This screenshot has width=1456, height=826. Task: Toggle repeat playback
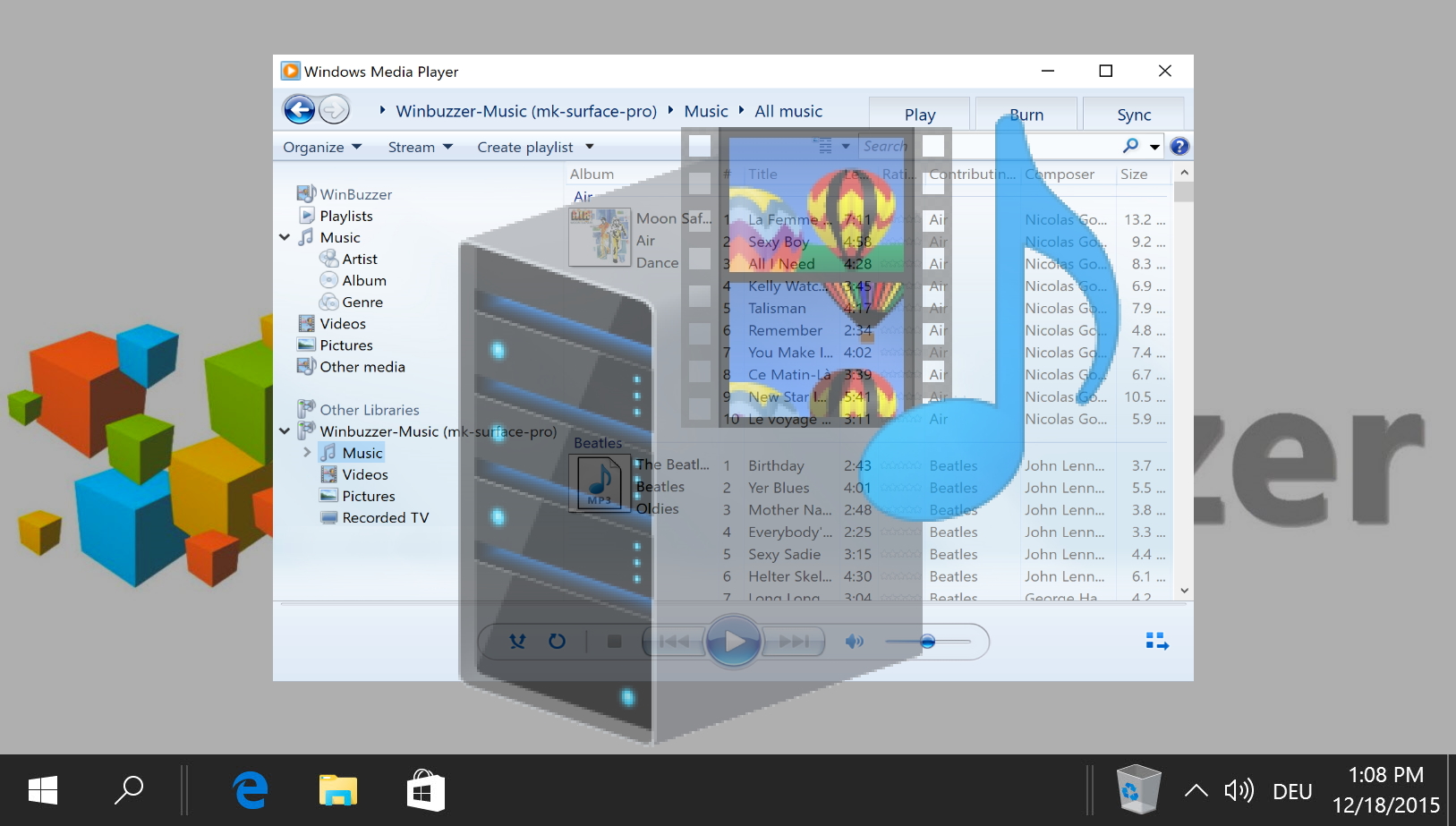click(557, 641)
